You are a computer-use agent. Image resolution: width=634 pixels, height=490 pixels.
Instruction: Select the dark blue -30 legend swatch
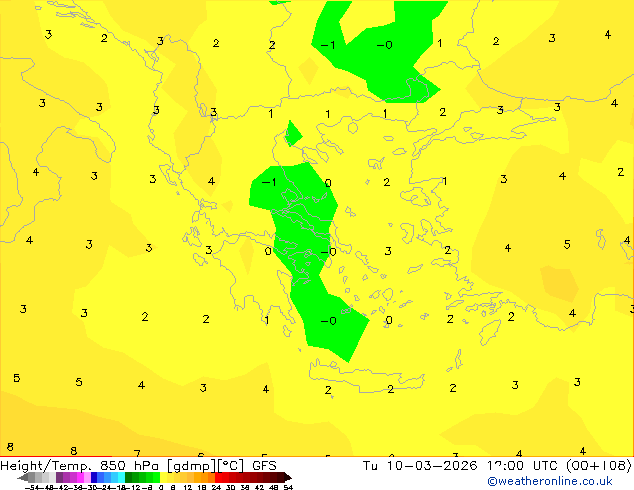point(94,477)
